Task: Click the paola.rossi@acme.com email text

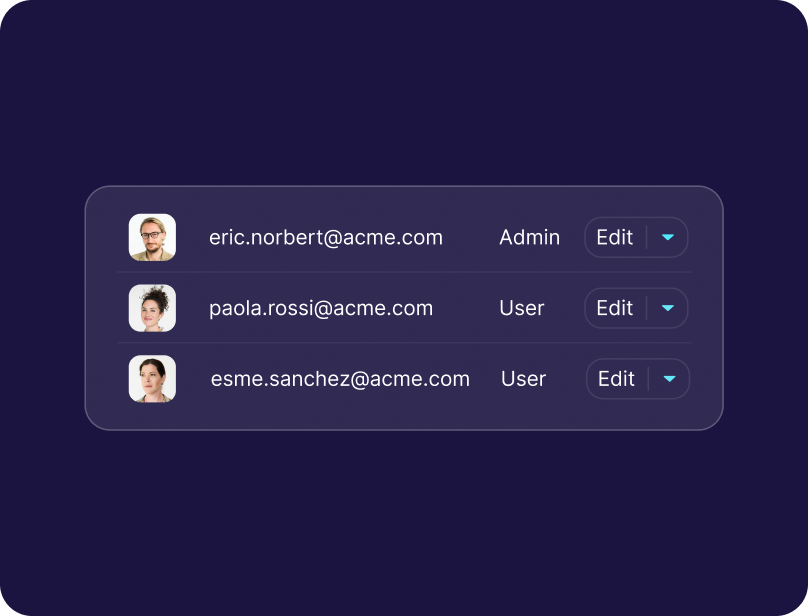Action: coord(321,308)
